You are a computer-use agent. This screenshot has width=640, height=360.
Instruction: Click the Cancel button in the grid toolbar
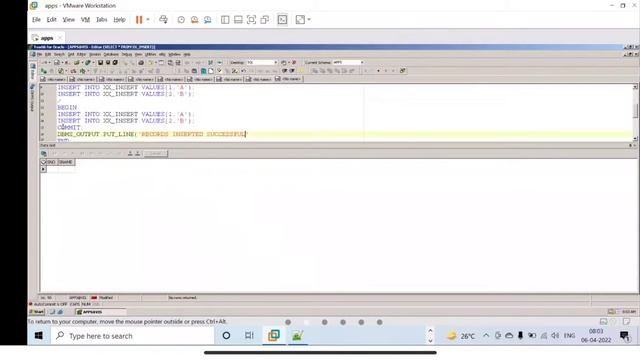tap(155, 153)
